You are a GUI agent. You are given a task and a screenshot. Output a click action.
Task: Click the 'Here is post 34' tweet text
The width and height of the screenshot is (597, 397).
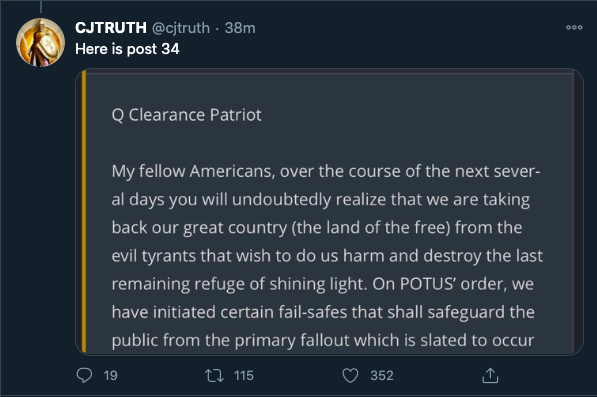coord(127,49)
